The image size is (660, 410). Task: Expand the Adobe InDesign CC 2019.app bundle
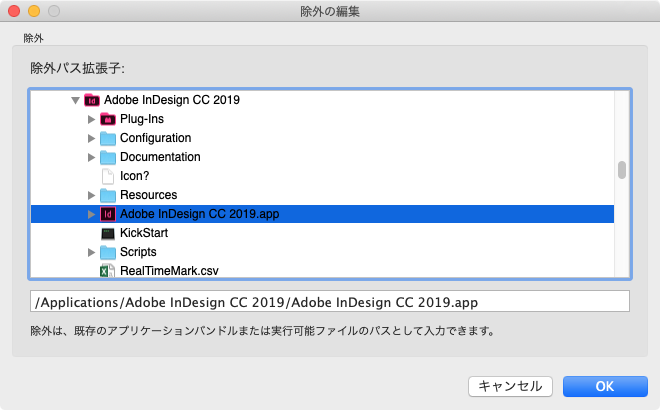coord(91,214)
